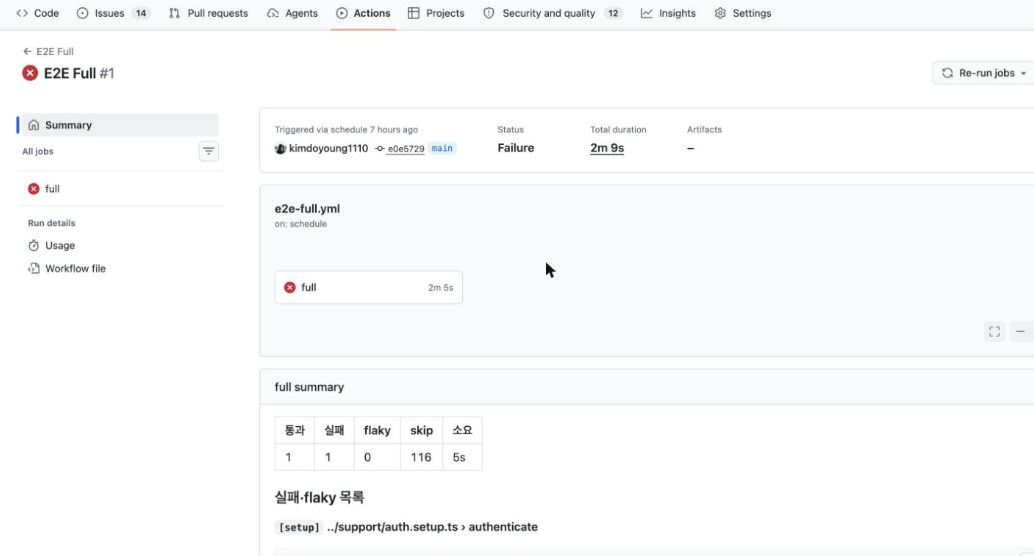This screenshot has height=556, width=1034.
Task: Click the Failure status text
Action: 516,148
